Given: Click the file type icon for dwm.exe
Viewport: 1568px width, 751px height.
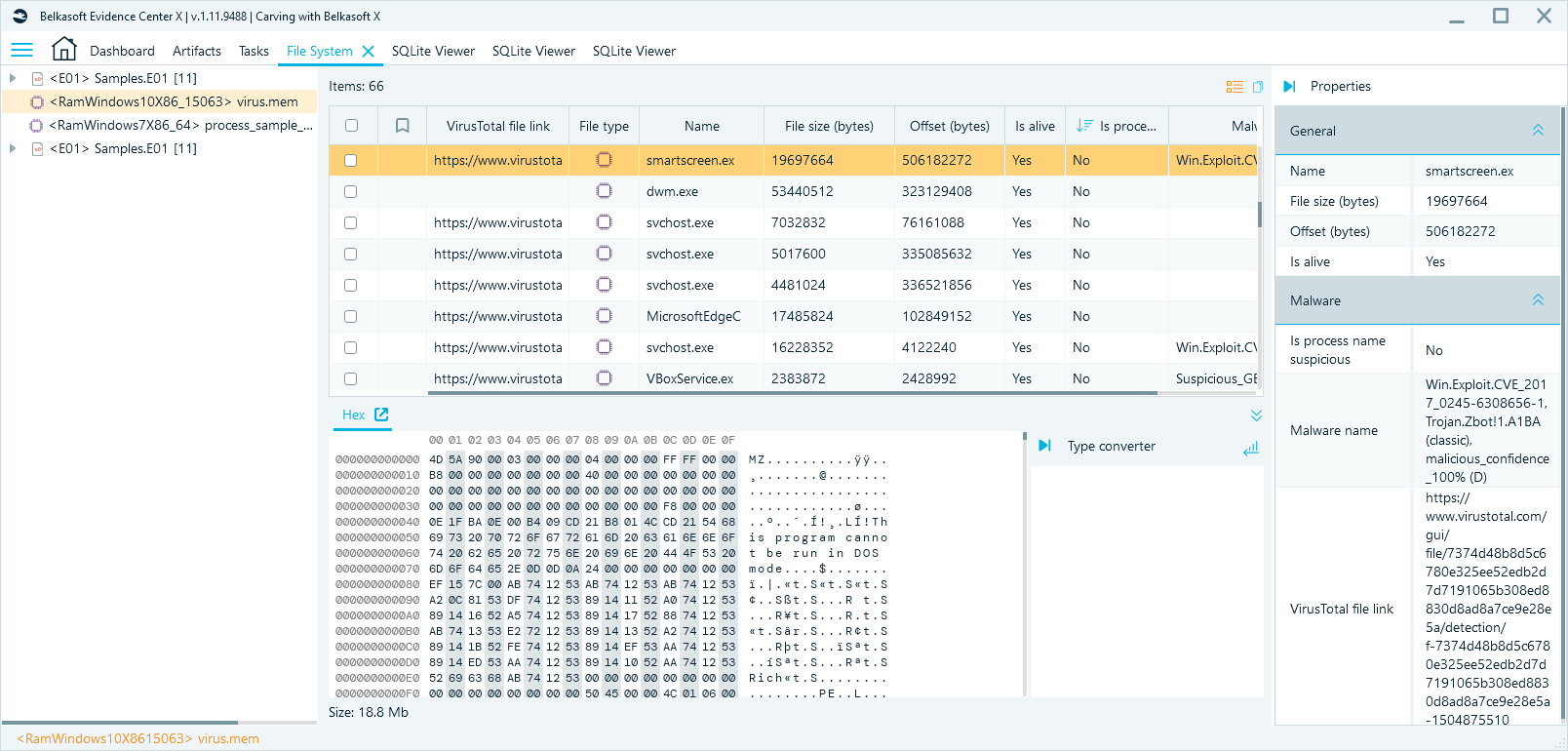Looking at the screenshot, I should point(605,191).
